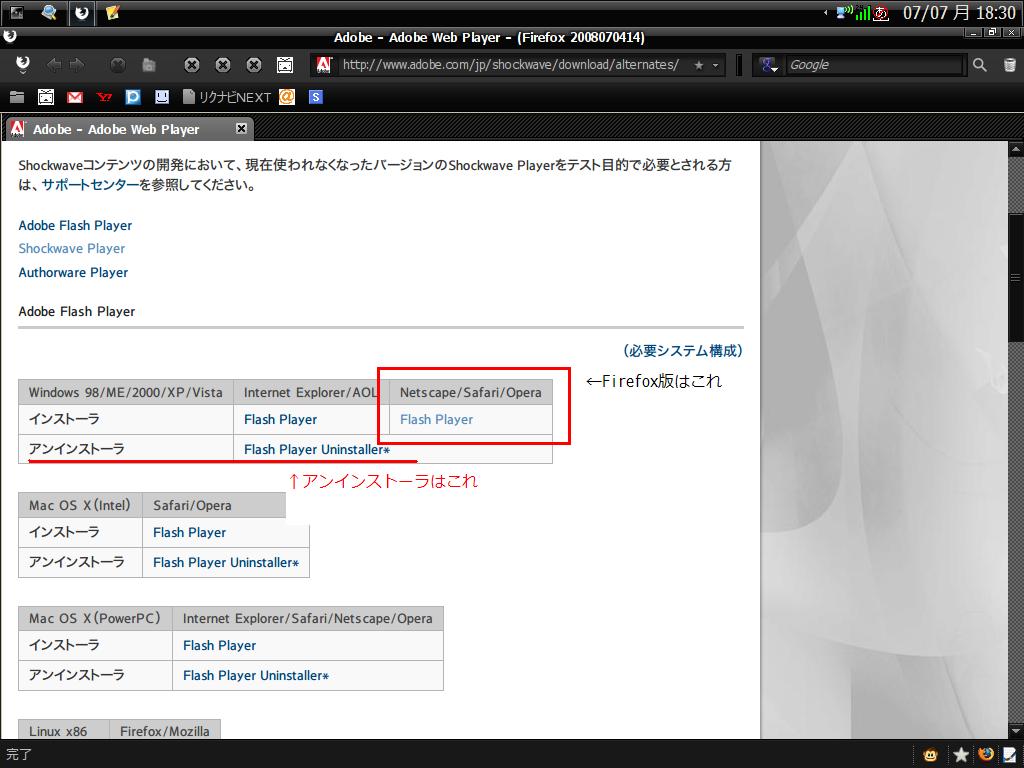Choose a search engine from Google dropdown

[x=768, y=65]
